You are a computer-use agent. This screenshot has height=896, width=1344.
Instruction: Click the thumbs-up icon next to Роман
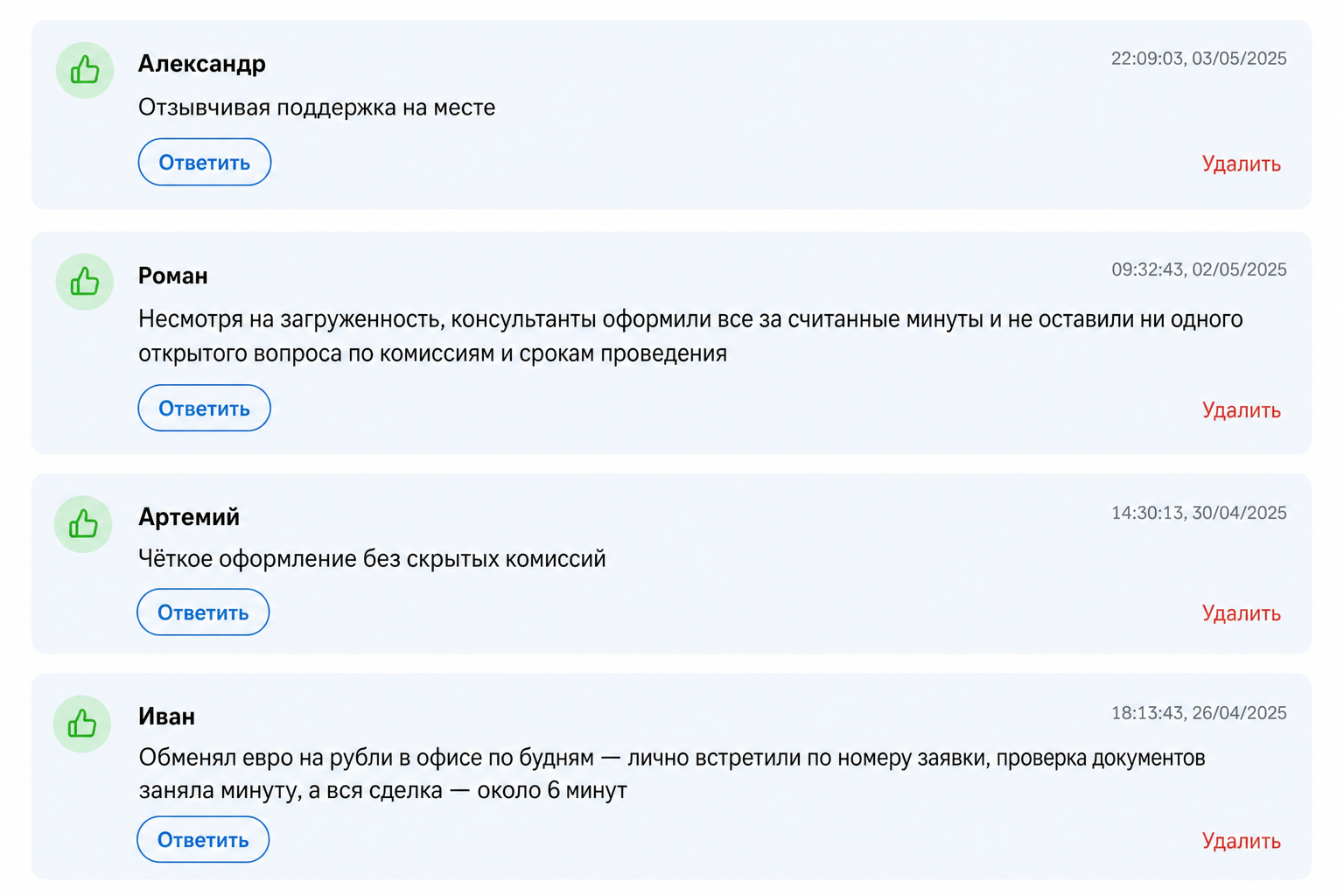pyautogui.click(x=85, y=282)
